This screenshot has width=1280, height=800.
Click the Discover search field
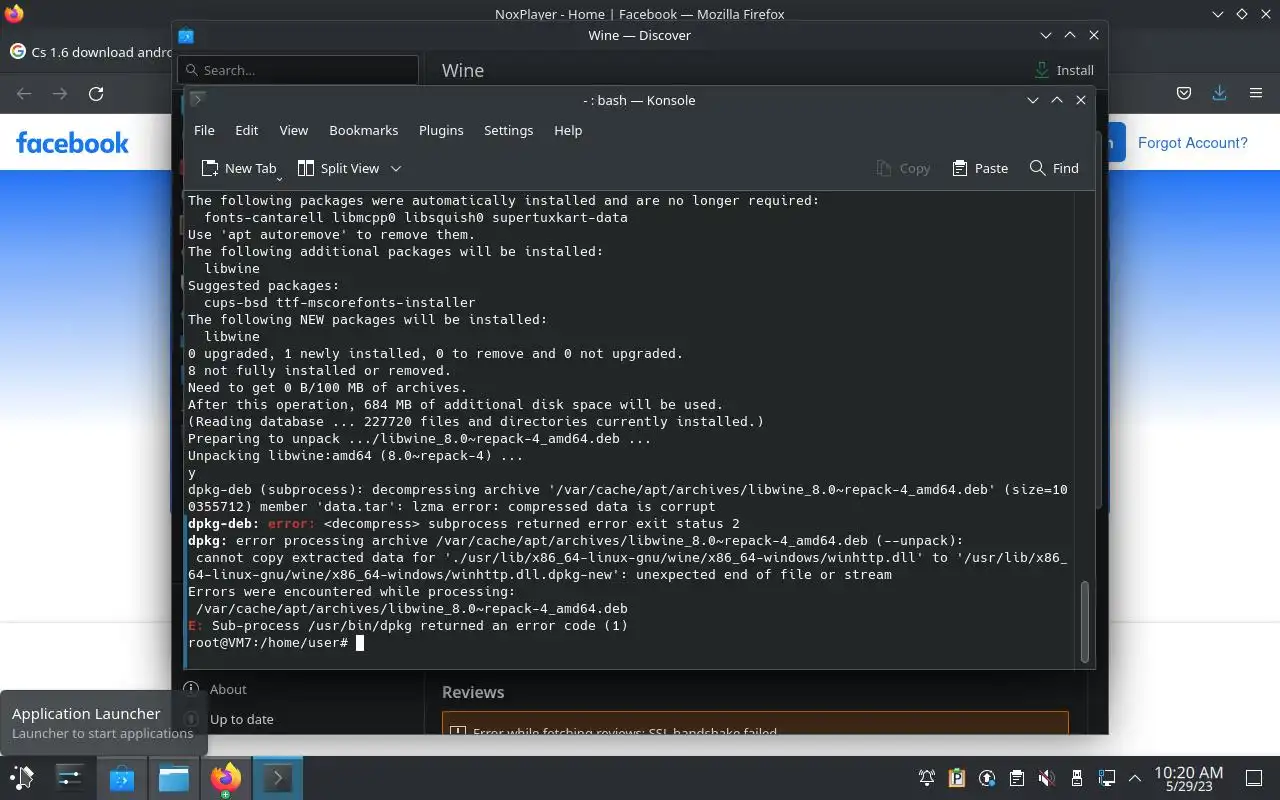(x=298, y=70)
